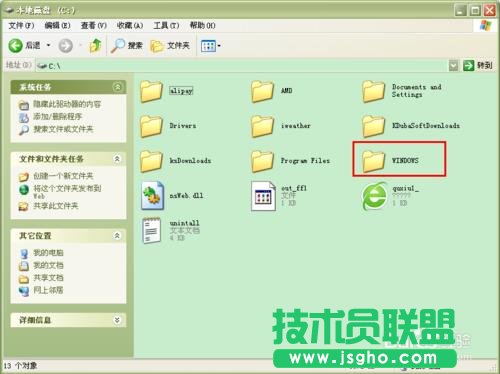Select the Documents and Settings folder icon
The width and height of the screenshot is (500, 374).
[374, 91]
